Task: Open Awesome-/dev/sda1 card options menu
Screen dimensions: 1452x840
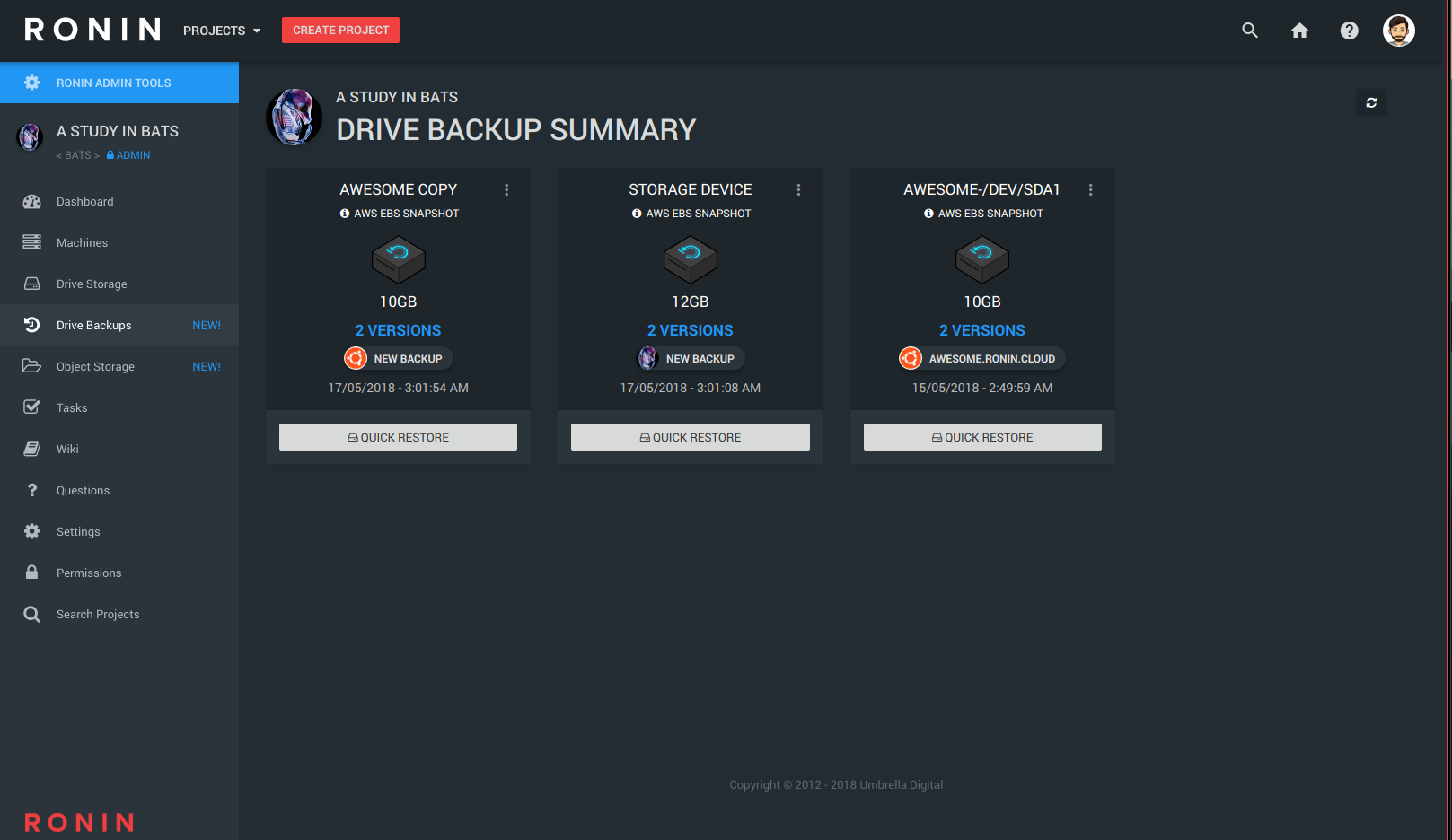Action: [1090, 190]
